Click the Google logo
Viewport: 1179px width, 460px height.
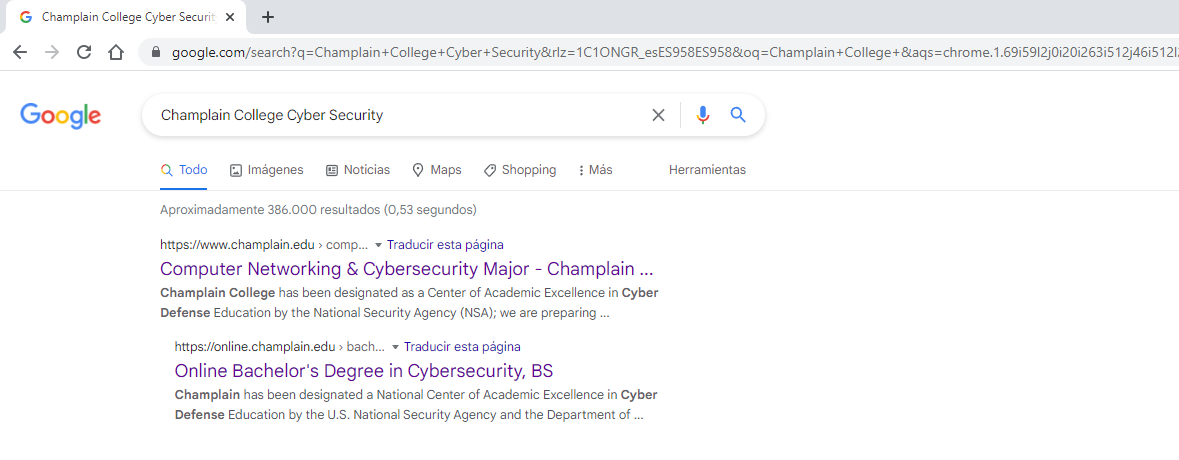click(61, 115)
